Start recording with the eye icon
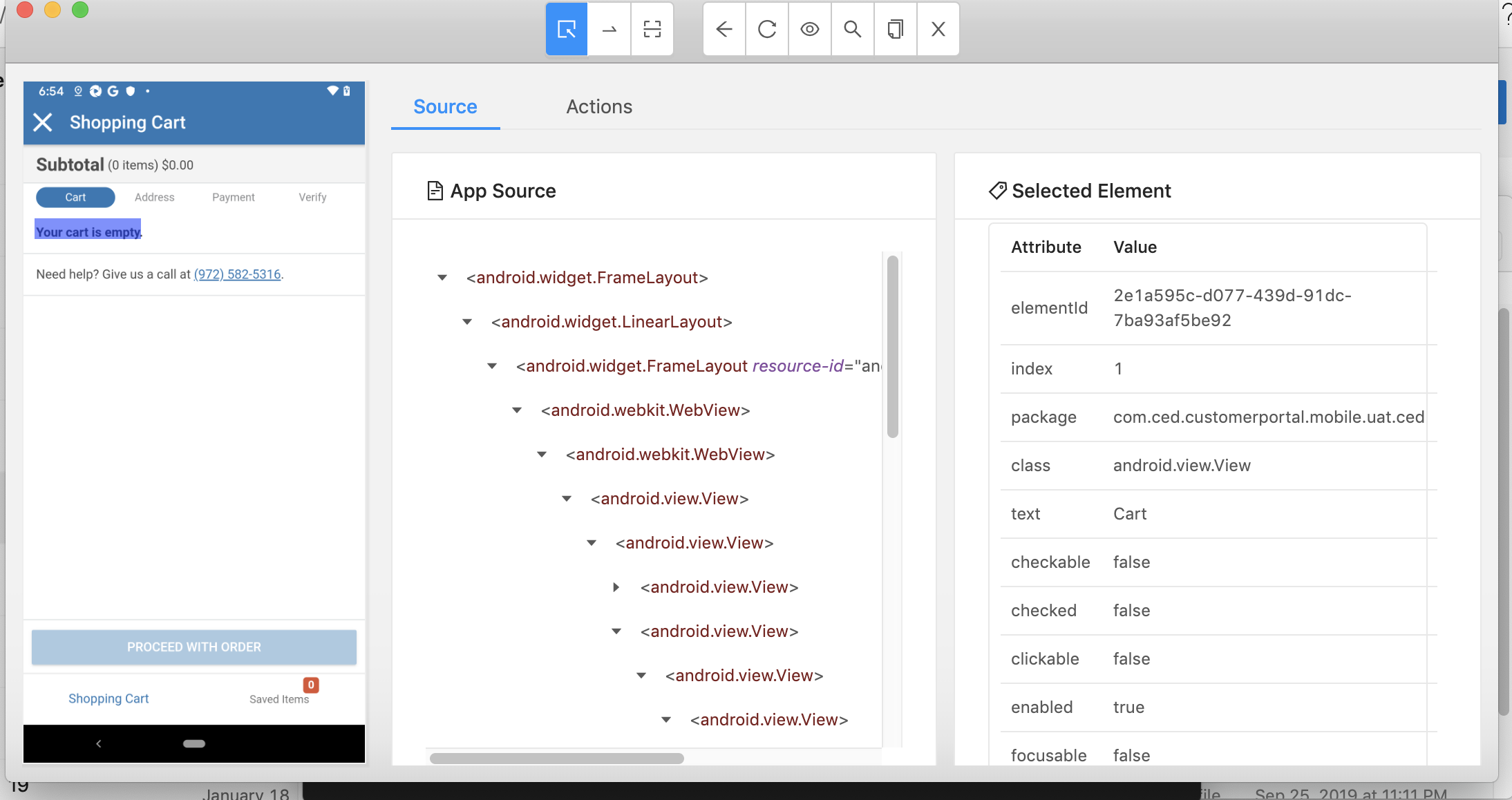Image resolution: width=1512 pixels, height=800 pixels. click(x=810, y=29)
